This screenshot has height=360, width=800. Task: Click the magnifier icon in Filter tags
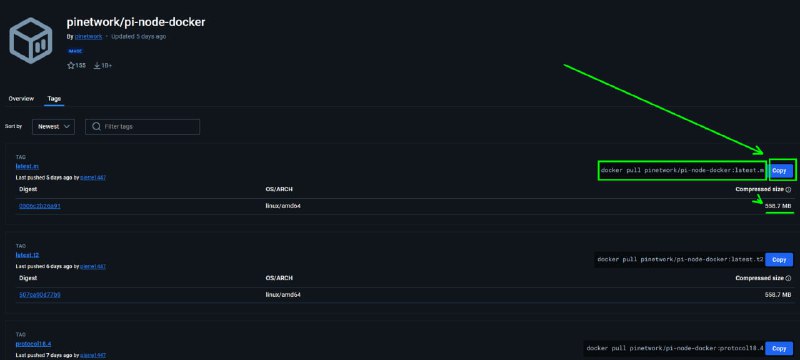coord(95,126)
